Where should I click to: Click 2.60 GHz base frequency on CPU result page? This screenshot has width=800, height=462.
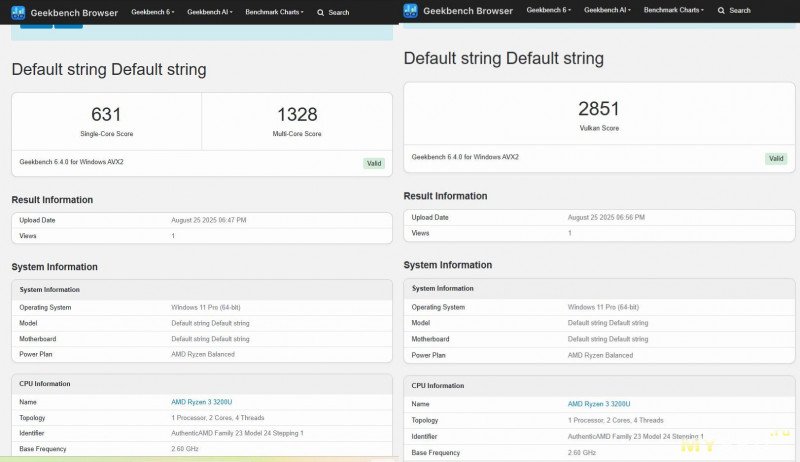point(185,449)
